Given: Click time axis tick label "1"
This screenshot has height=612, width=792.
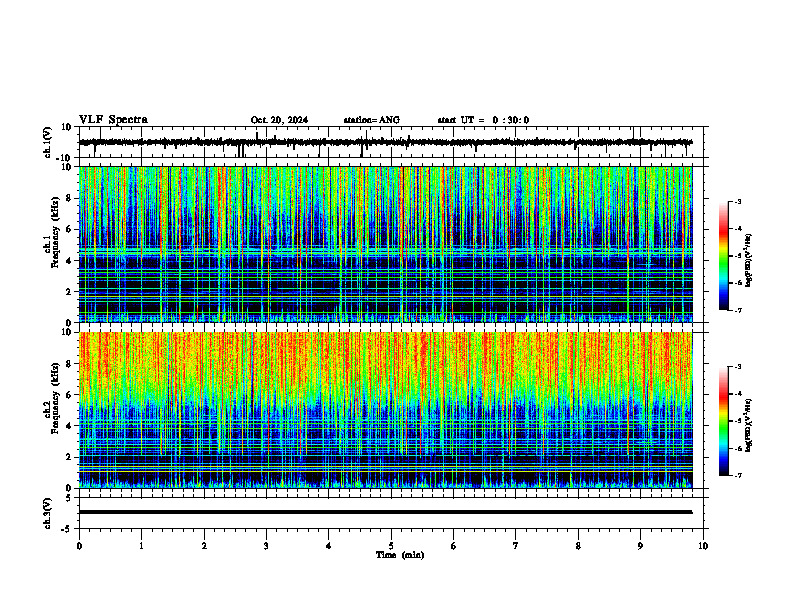Looking at the screenshot, I should tap(141, 546).
